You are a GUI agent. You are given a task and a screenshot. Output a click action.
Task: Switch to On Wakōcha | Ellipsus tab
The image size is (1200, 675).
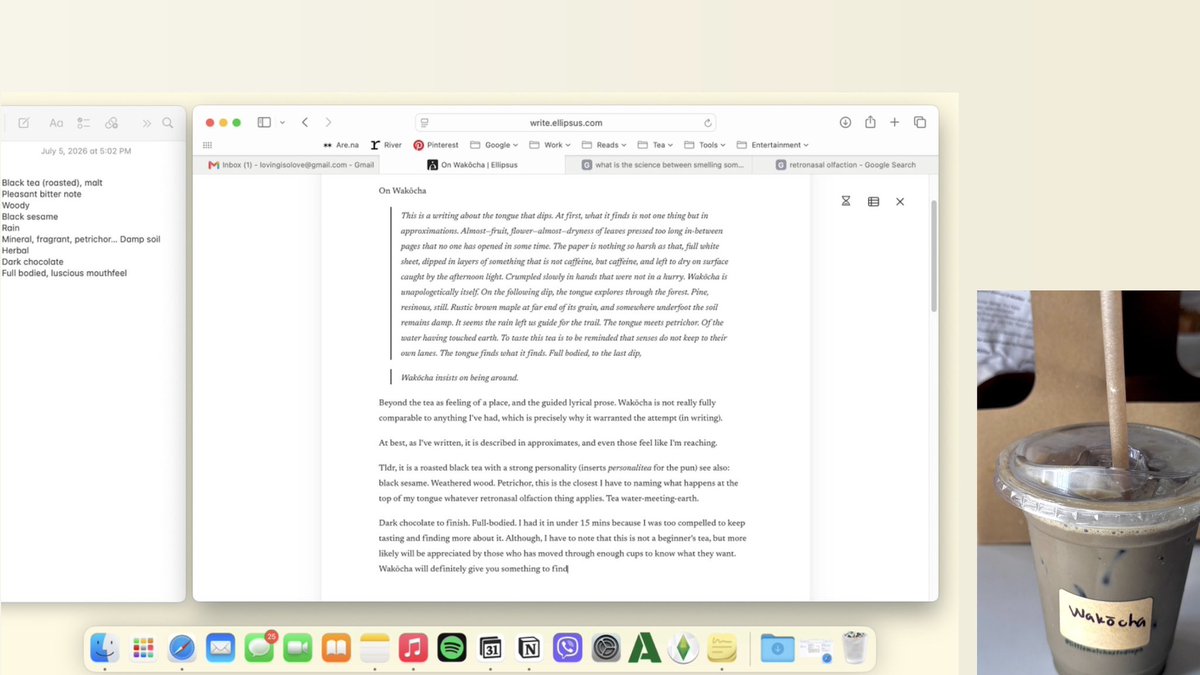click(x=471, y=165)
